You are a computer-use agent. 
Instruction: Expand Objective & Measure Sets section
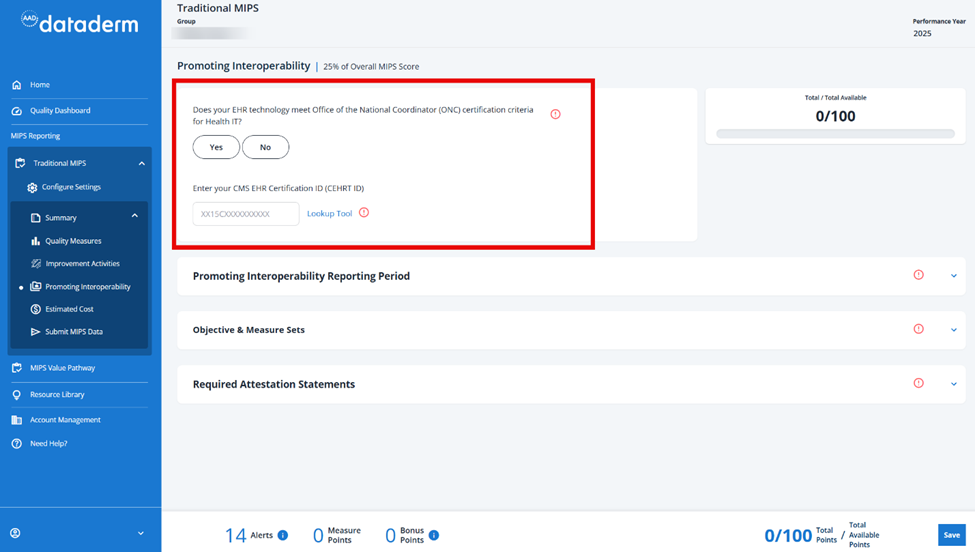(x=954, y=330)
